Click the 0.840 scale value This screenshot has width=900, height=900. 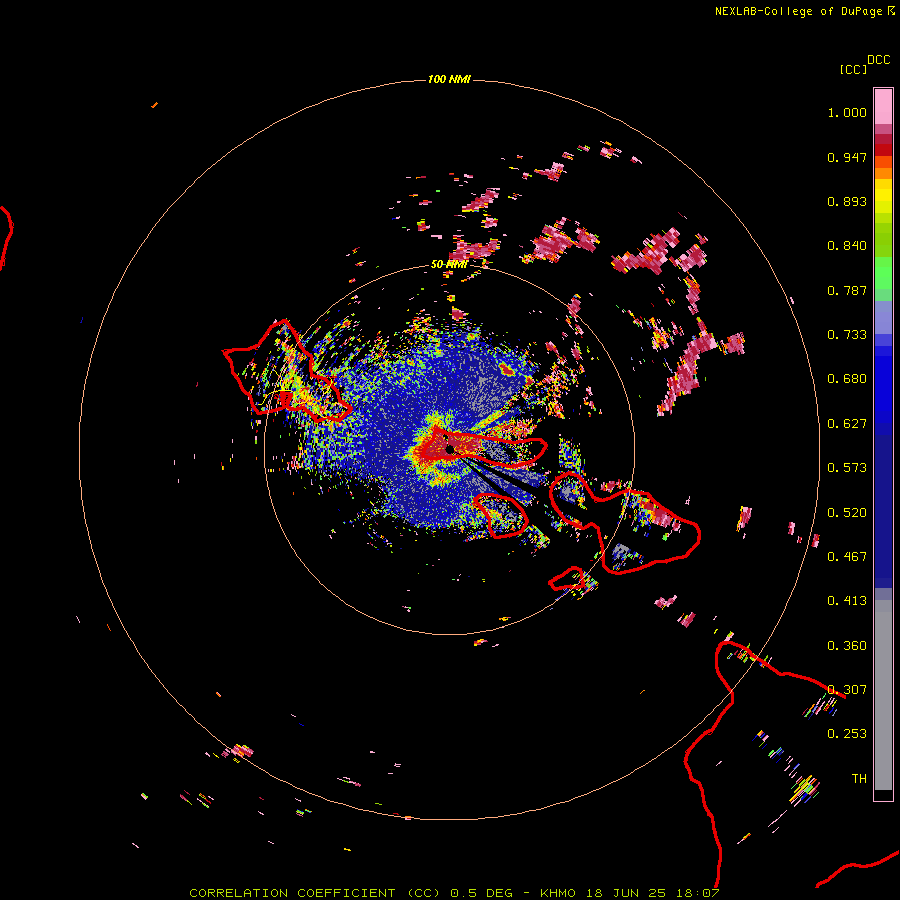click(847, 246)
